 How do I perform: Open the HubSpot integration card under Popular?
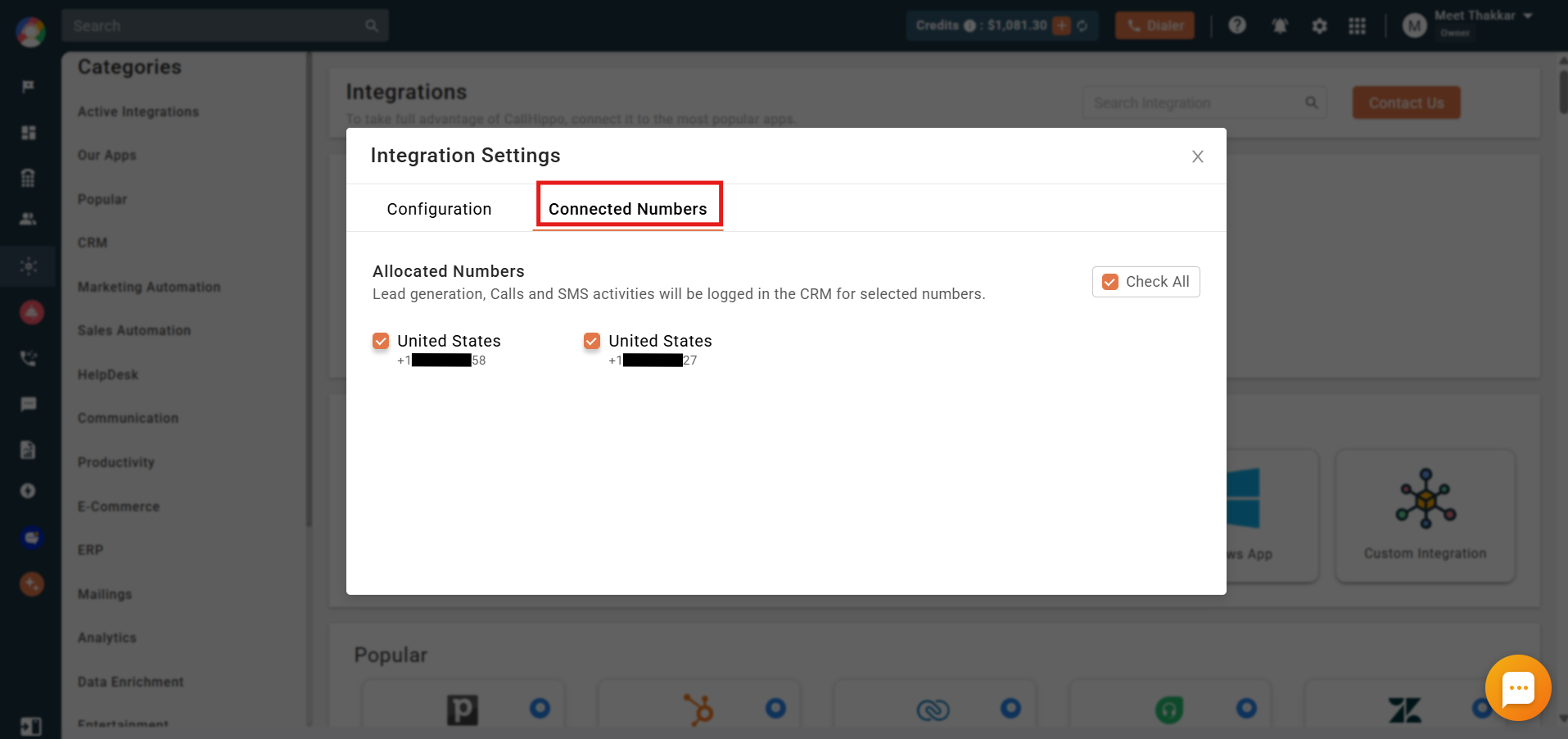(x=698, y=705)
